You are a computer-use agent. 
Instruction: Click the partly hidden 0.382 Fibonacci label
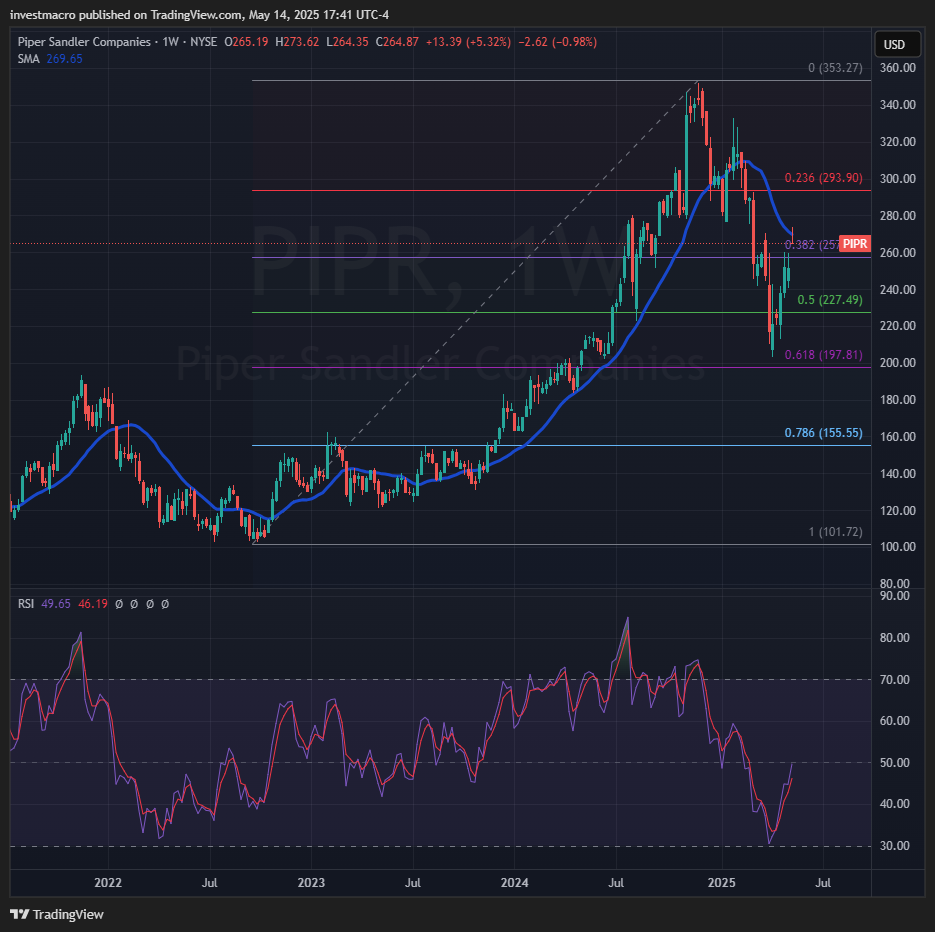[x=812, y=244]
